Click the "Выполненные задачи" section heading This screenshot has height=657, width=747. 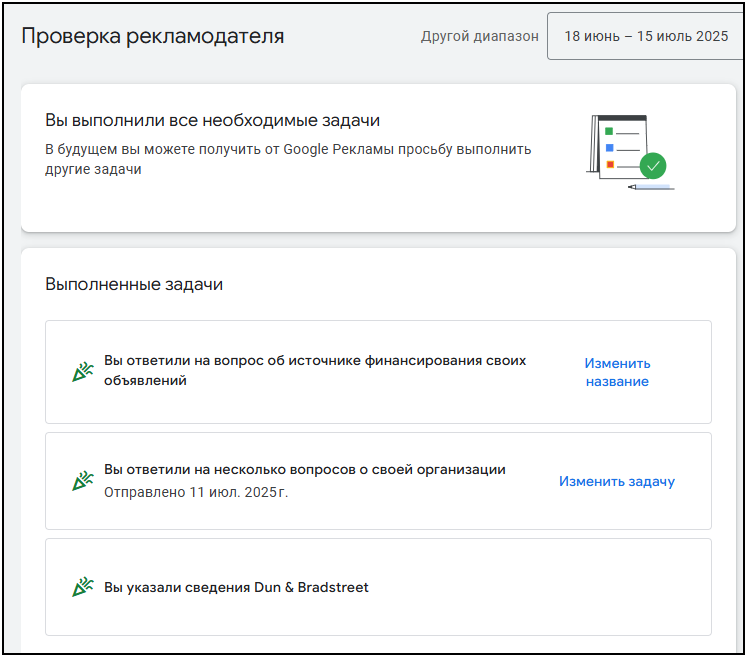click(x=134, y=284)
